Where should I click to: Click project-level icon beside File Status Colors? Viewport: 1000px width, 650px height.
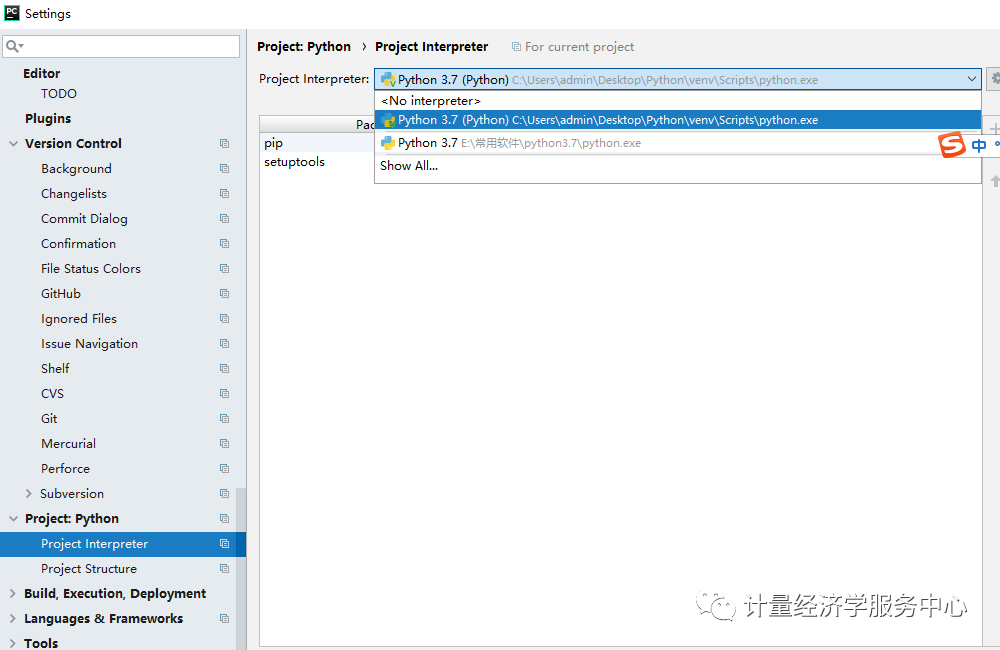coord(224,269)
